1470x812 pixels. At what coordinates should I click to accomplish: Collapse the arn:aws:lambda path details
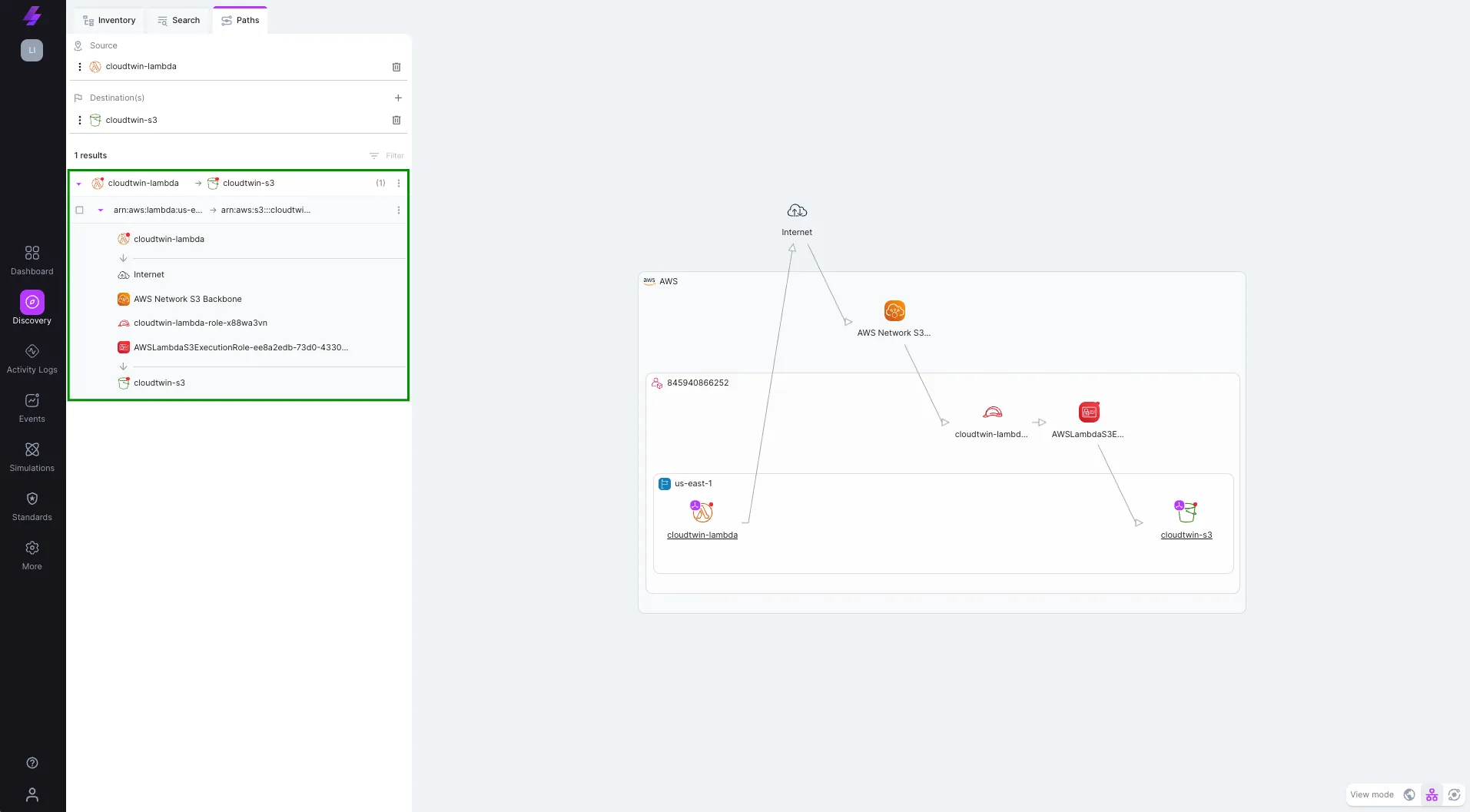(100, 210)
